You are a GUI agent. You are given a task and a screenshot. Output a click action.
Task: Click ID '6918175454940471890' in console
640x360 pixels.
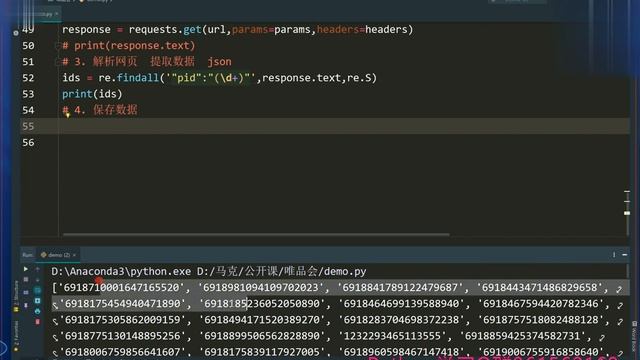(122, 304)
